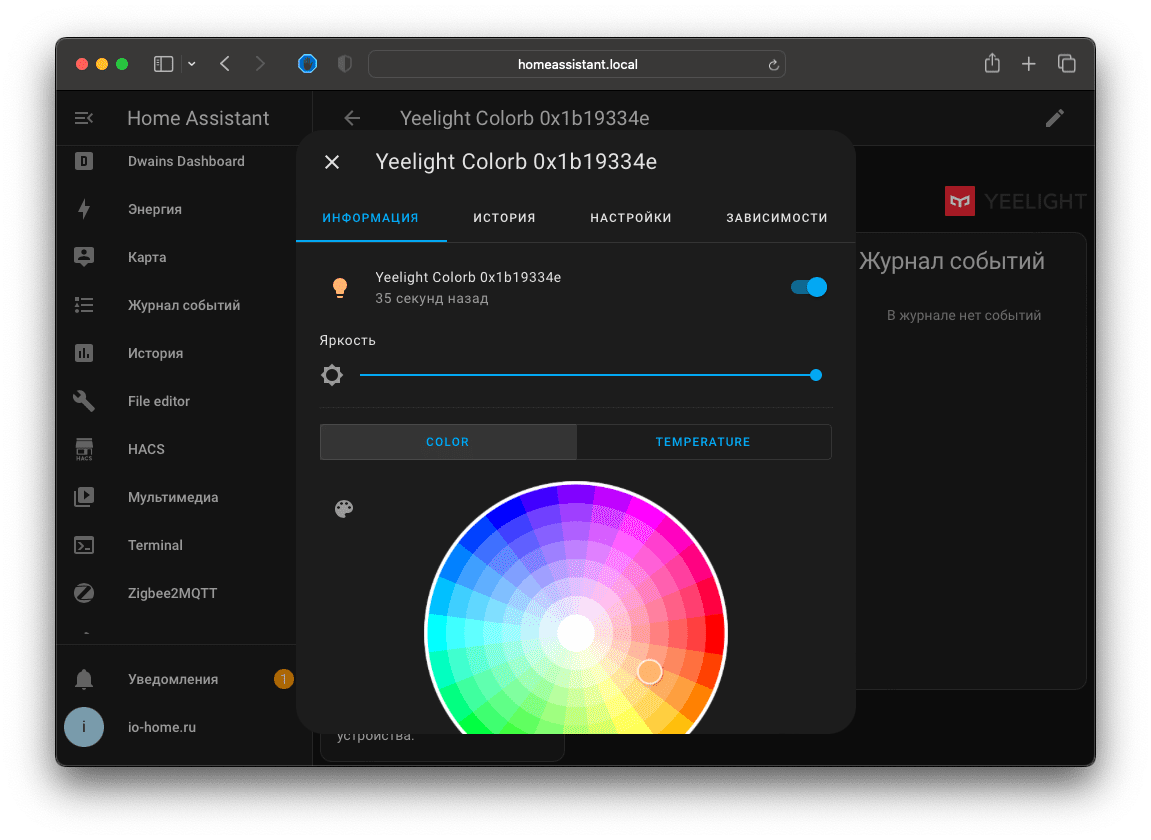The image size is (1151, 840).
Task: Open the Energy lightning bolt icon
Action: pos(84,209)
